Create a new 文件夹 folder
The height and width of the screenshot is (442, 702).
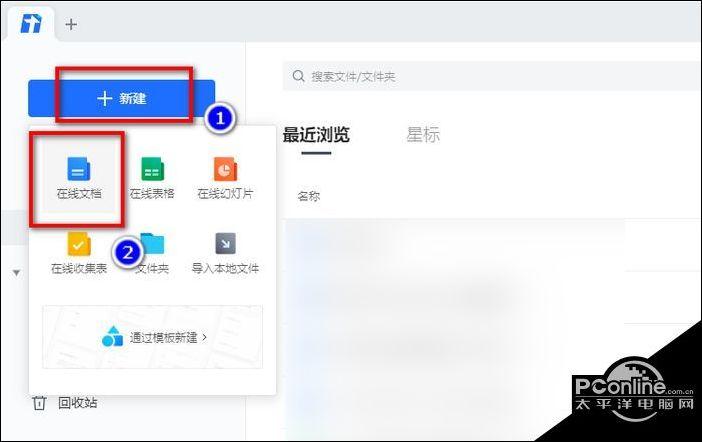click(152, 253)
